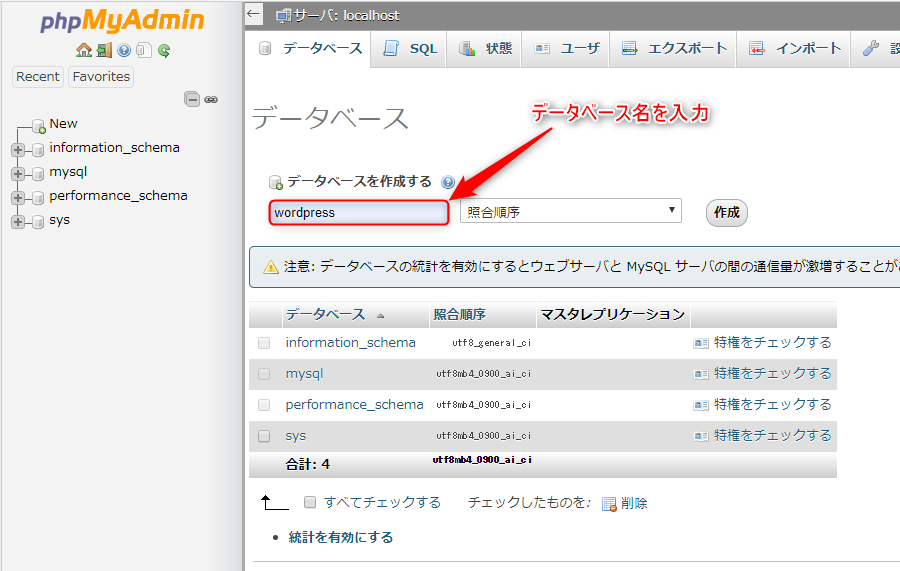This screenshot has height=571, width=900.
Task: Expand the information_schema tree node
Action: tap(18, 149)
